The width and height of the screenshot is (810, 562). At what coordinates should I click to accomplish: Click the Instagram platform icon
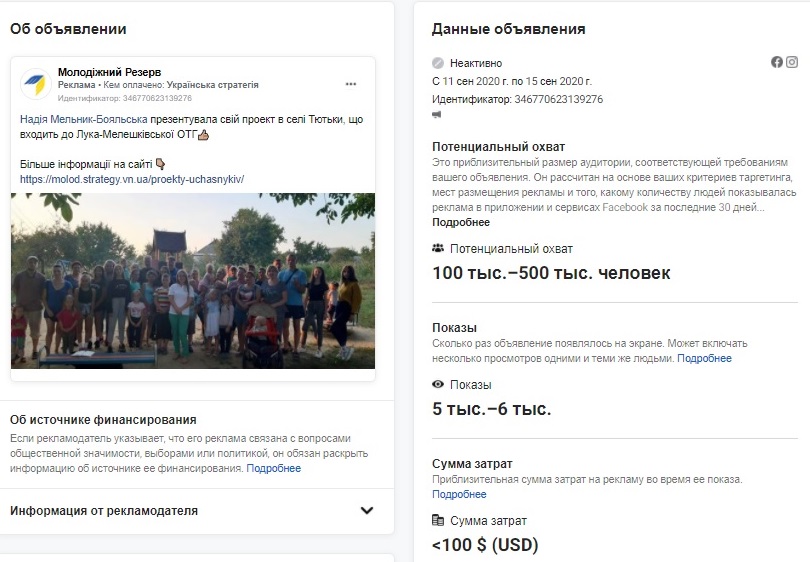click(792, 62)
